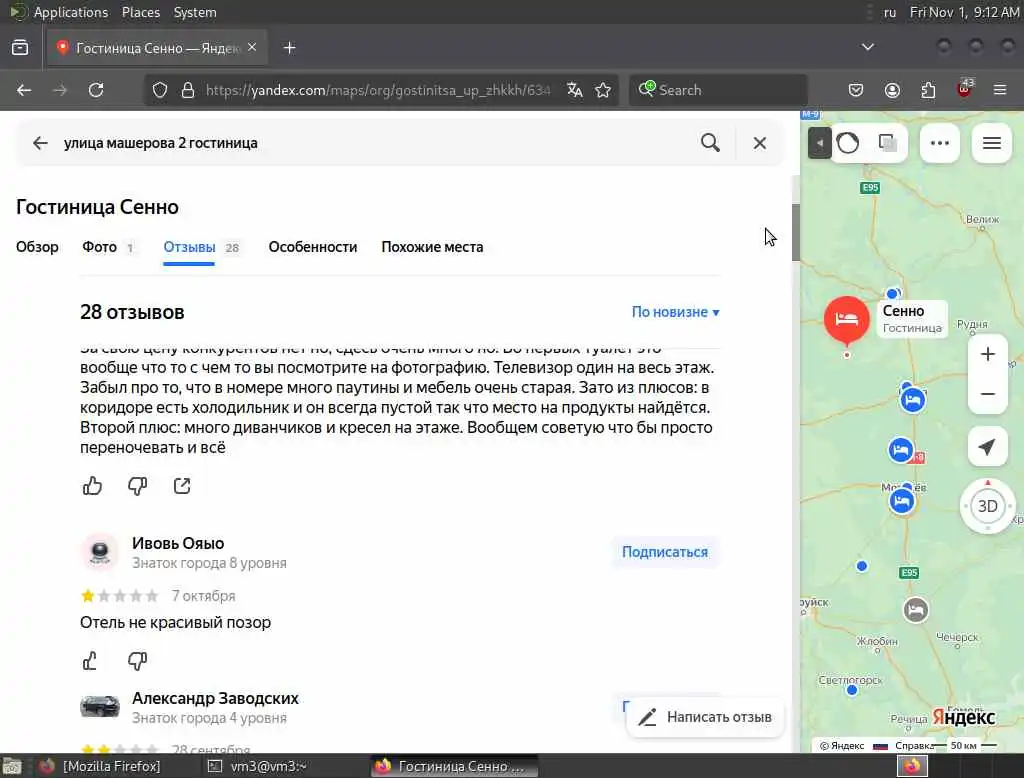Open the Firefox View icon

click(20, 48)
